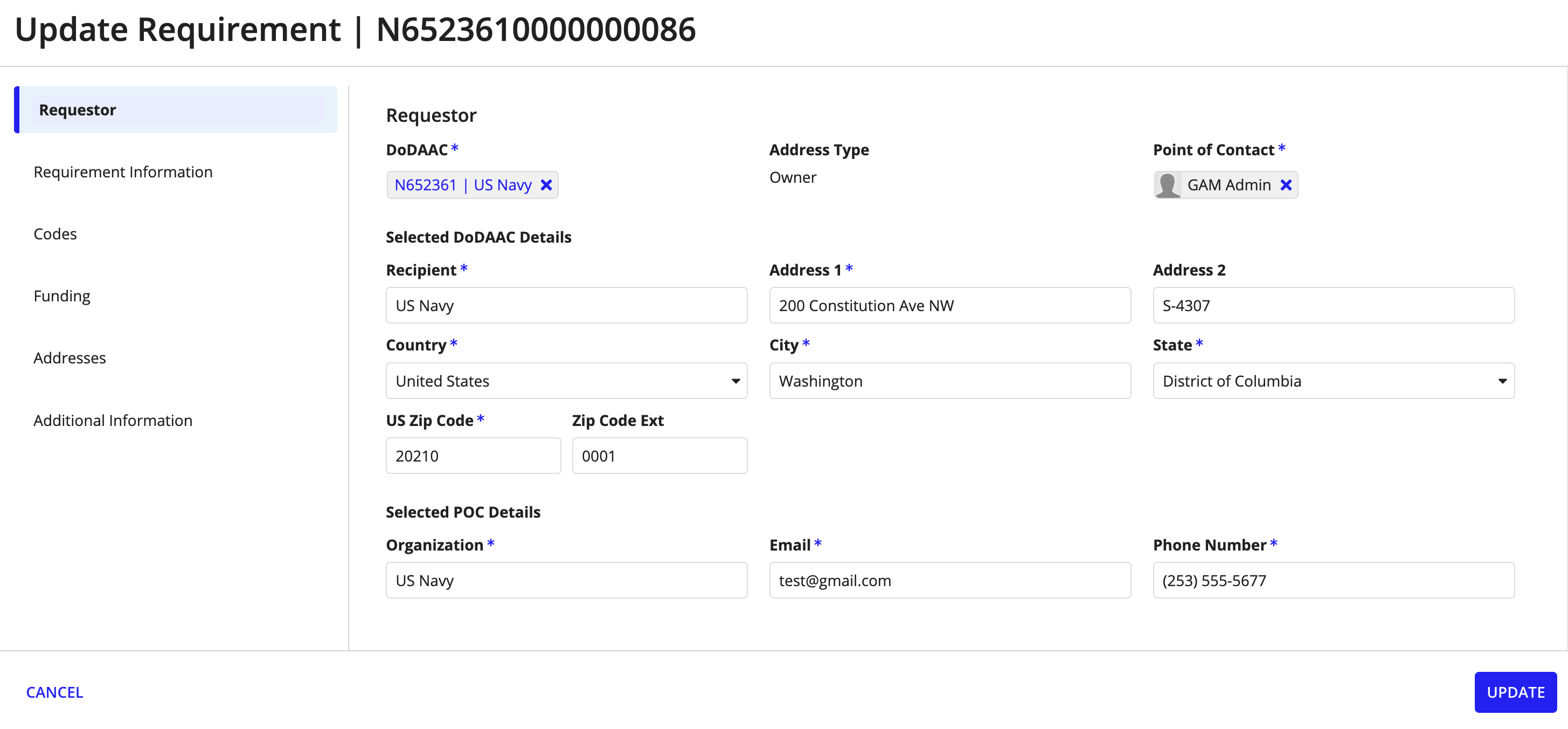Edit the Phone Number field
The width and height of the screenshot is (1568, 729).
(x=1333, y=581)
